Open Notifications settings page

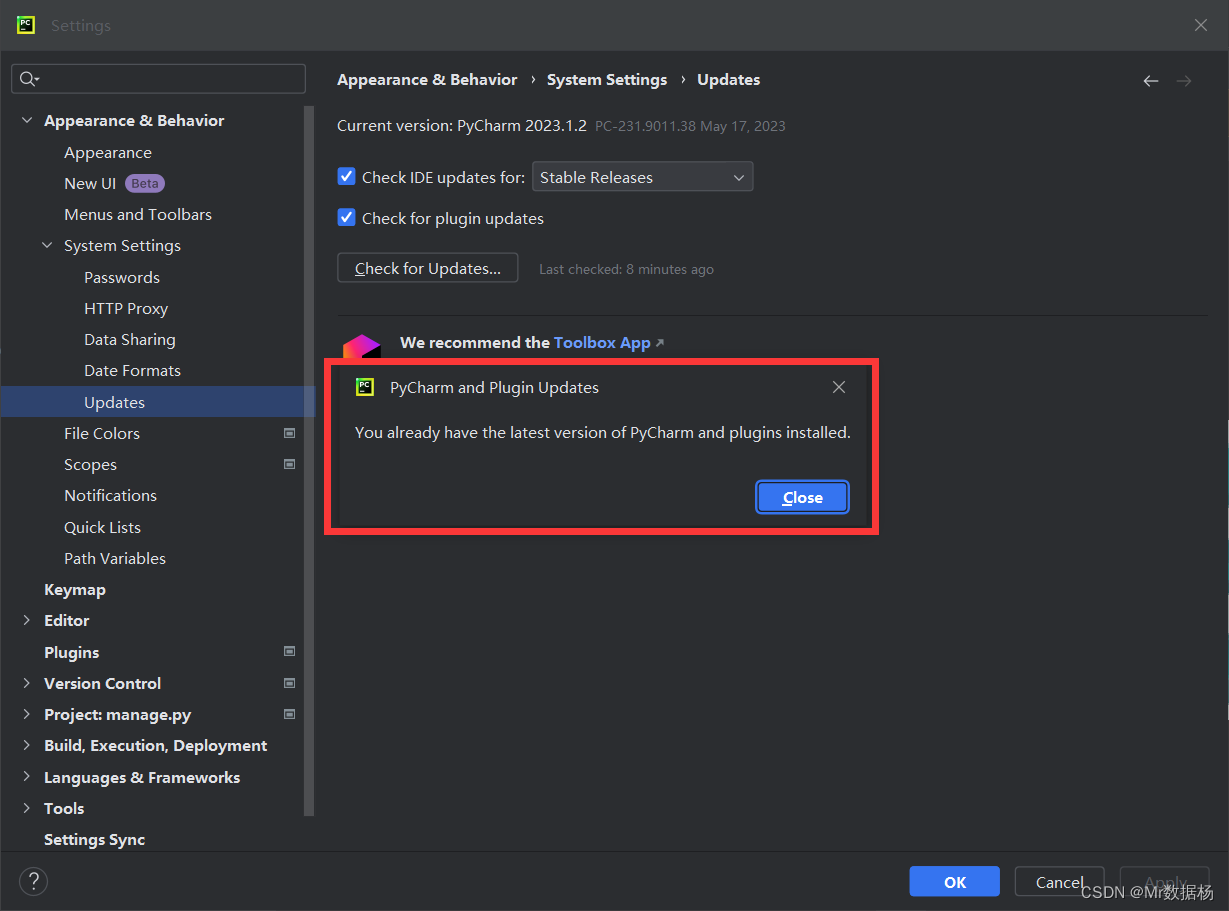click(110, 495)
